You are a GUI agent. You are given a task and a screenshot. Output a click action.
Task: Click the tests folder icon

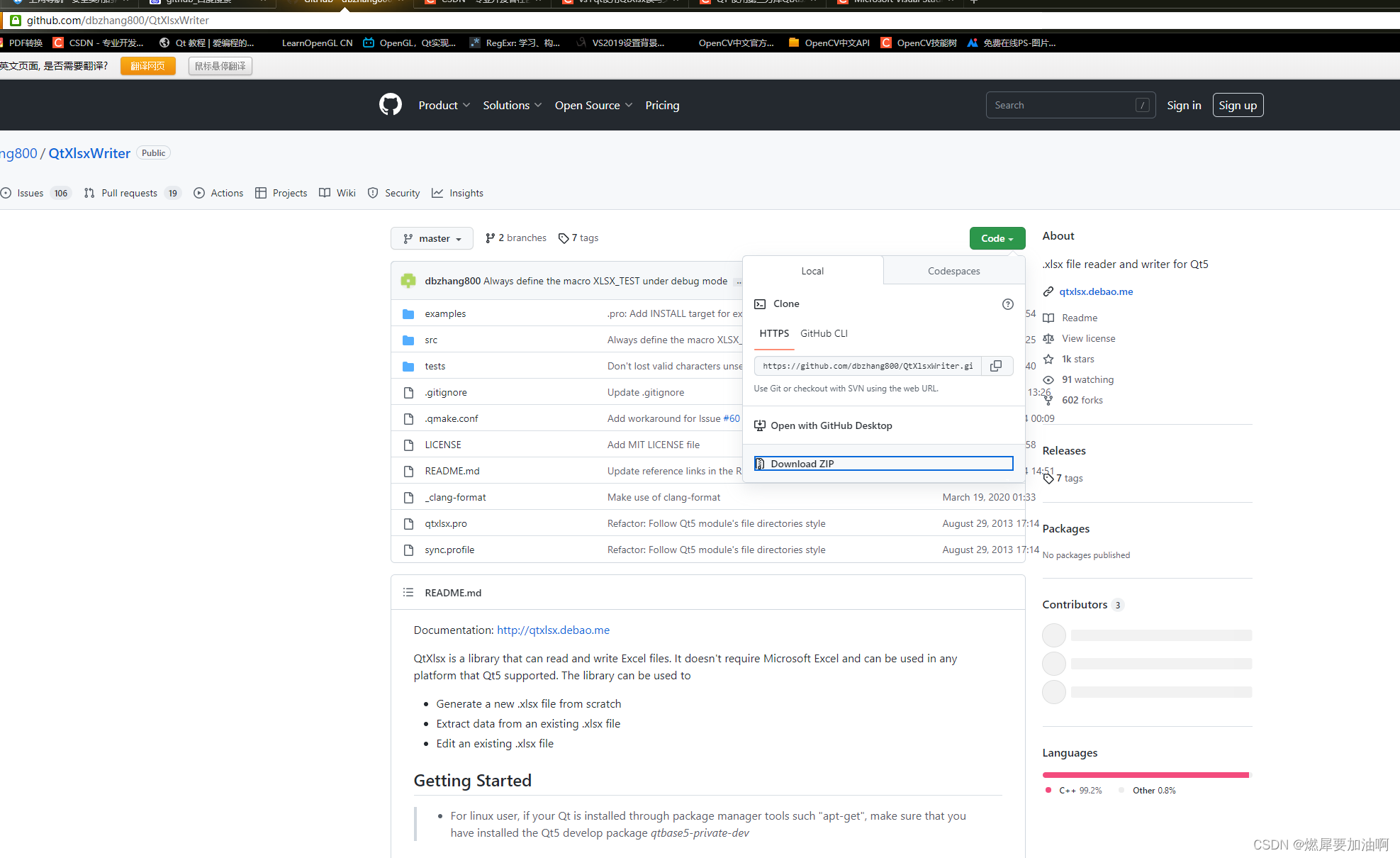tap(408, 367)
